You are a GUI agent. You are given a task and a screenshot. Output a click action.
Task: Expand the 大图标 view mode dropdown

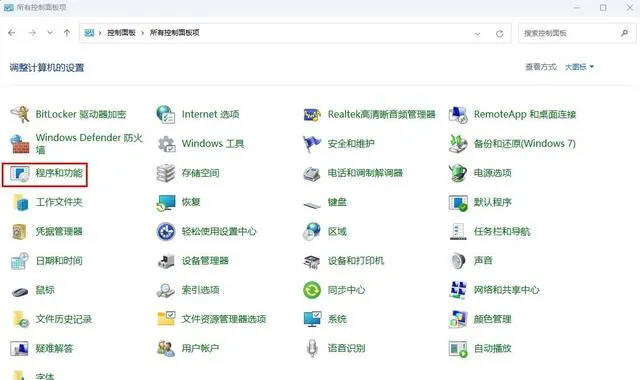click(x=579, y=67)
